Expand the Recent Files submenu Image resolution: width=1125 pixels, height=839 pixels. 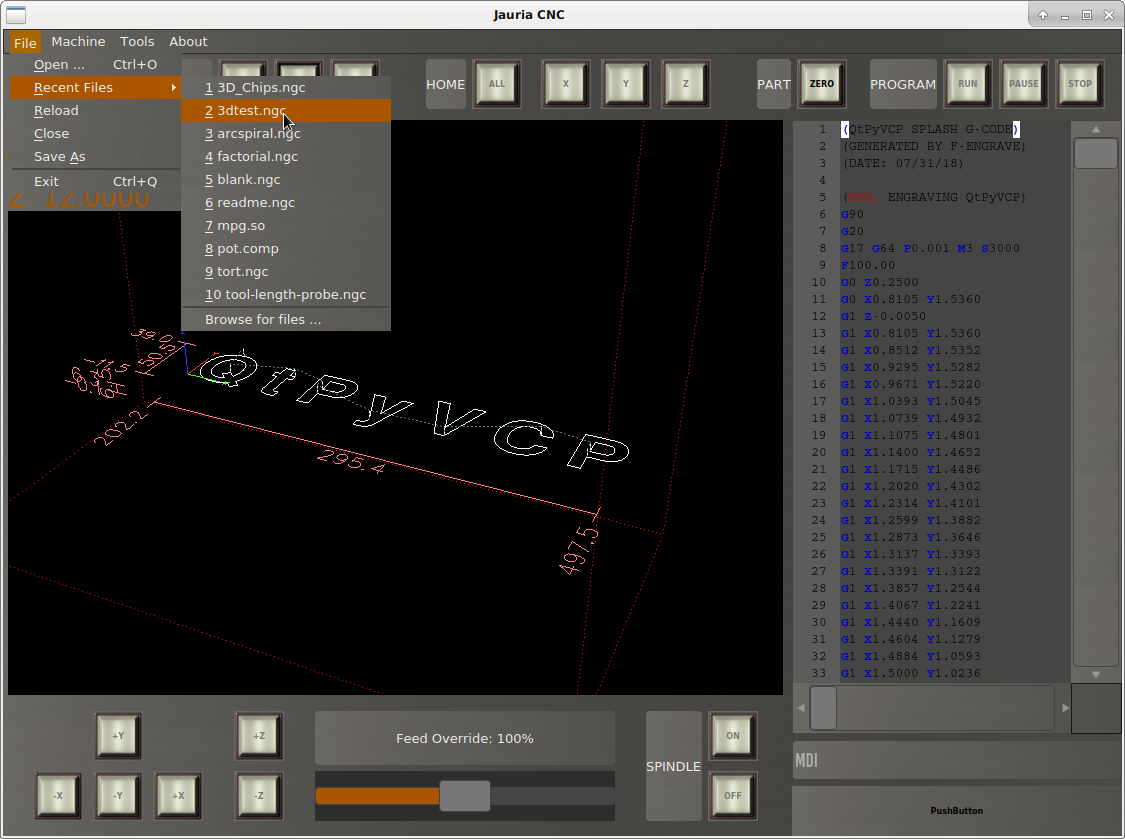point(95,88)
